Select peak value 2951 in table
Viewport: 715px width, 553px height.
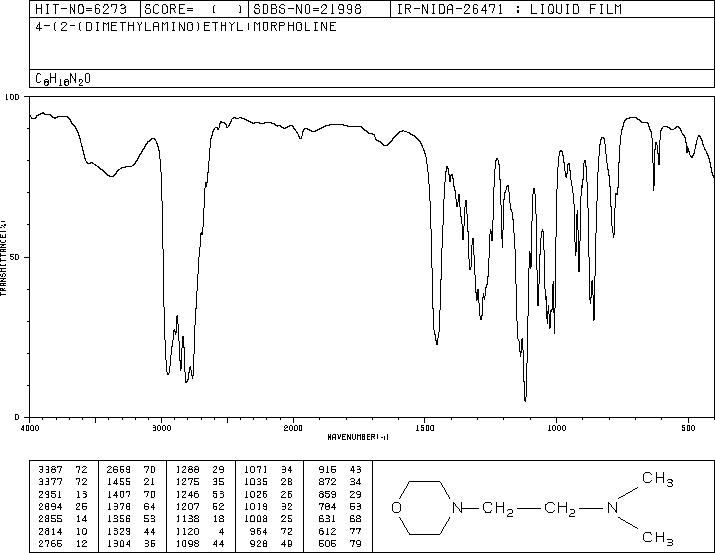tap(50, 495)
